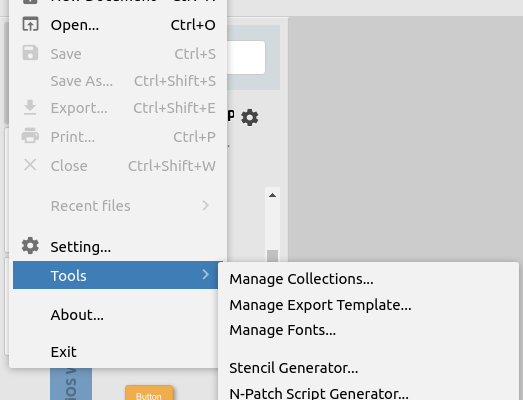Viewport: 523px width, 400px height.
Task: Click the Print printer icon
Action: [x=30, y=136]
